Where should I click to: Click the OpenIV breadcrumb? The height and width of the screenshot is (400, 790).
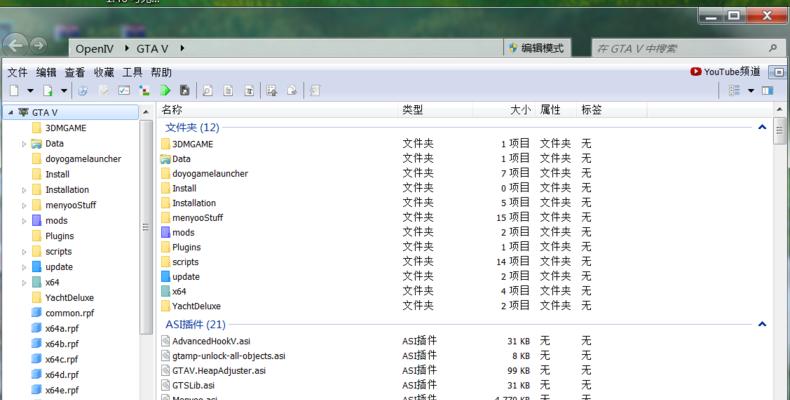click(x=94, y=49)
